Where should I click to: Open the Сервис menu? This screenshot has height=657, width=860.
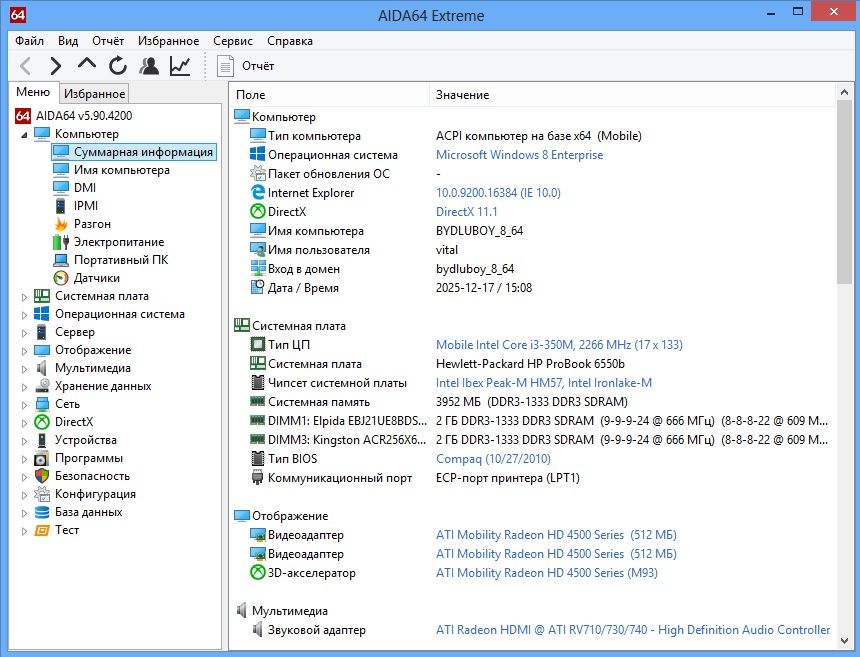click(x=233, y=41)
